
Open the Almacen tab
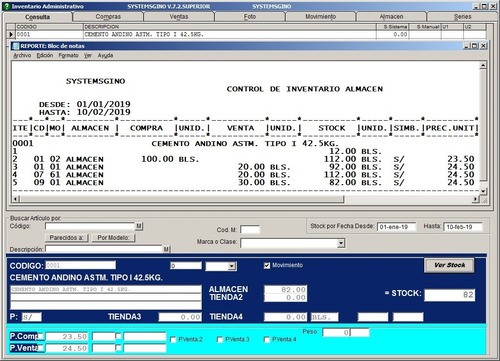(x=391, y=17)
